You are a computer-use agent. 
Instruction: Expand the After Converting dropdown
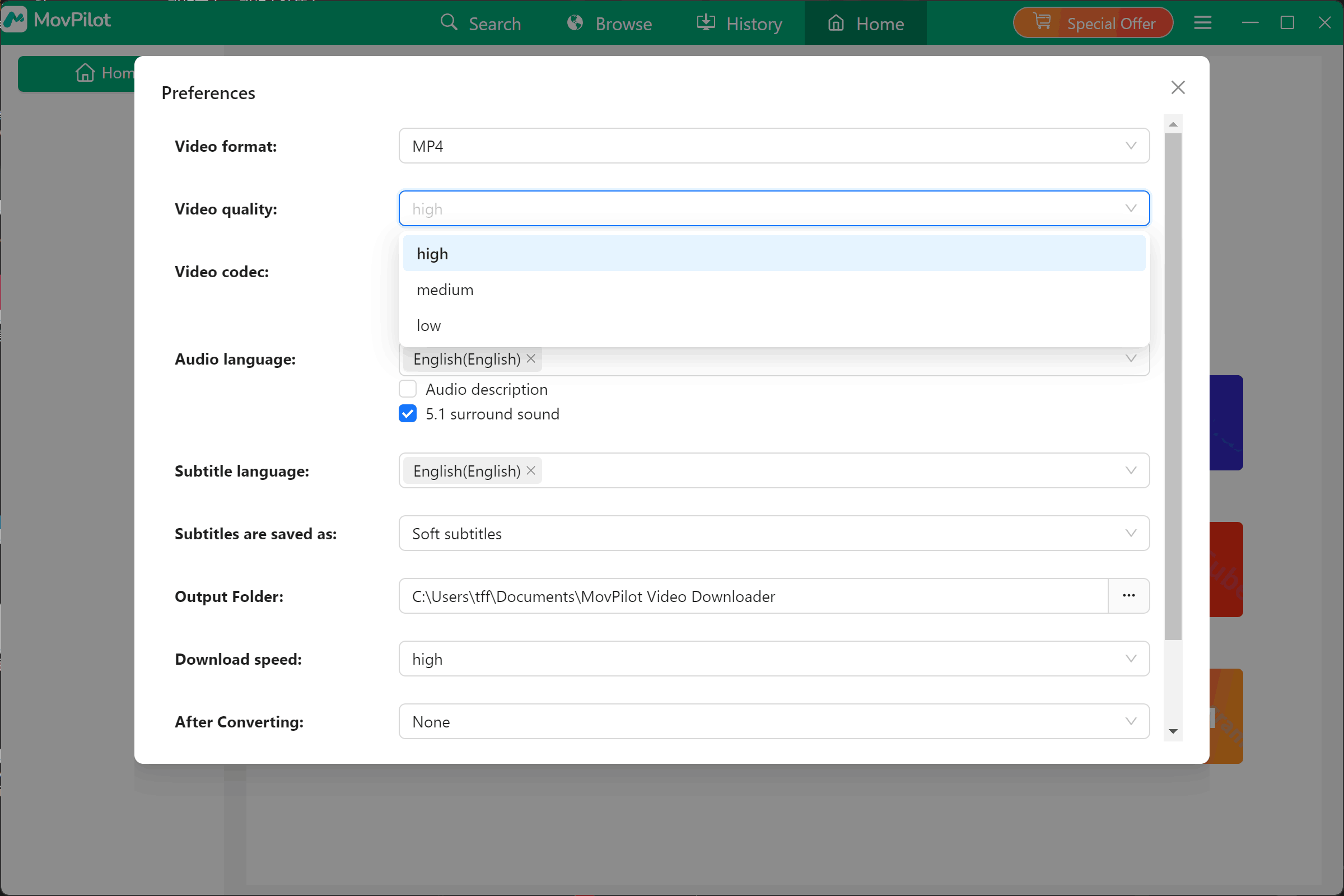(774, 722)
